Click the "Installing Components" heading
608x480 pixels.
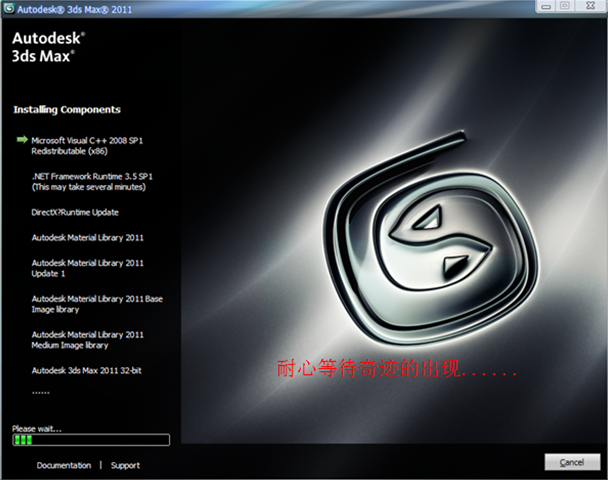tap(67, 110)
